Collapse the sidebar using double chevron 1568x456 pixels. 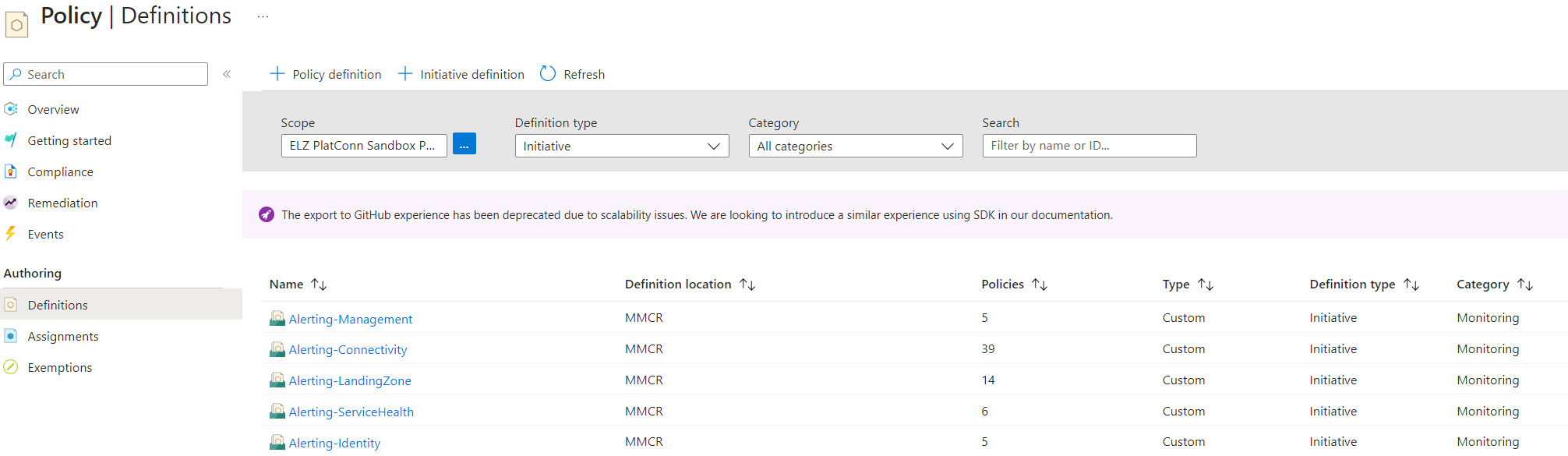click(x=227, y=74)
